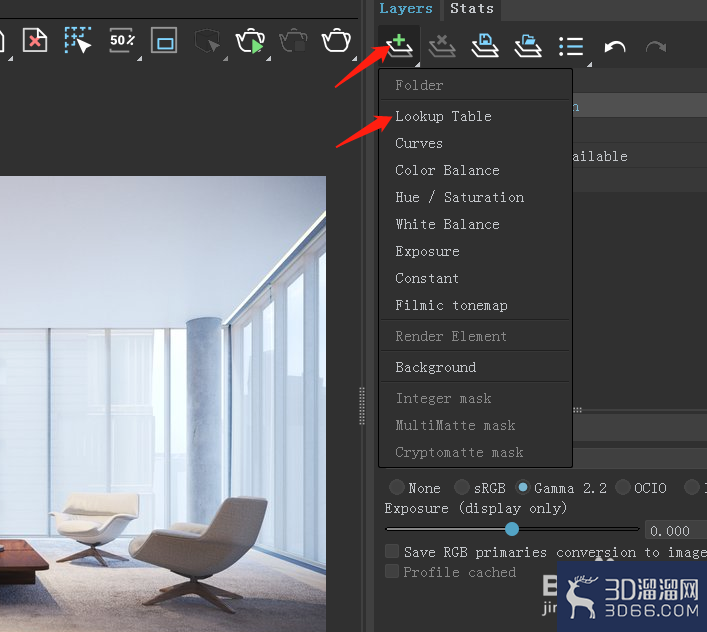707x632 pixels.
Task: Click the render teapot icon
Action: point(336,41)
